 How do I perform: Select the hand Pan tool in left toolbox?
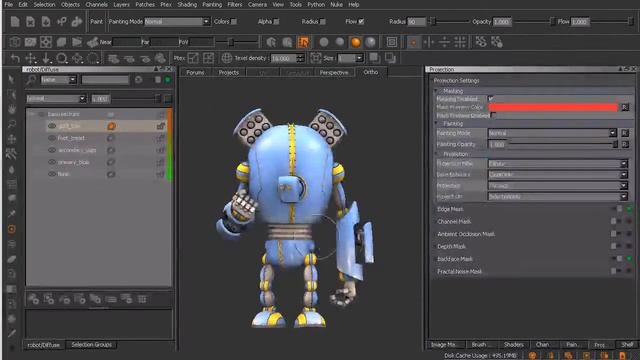pos(11,109)
